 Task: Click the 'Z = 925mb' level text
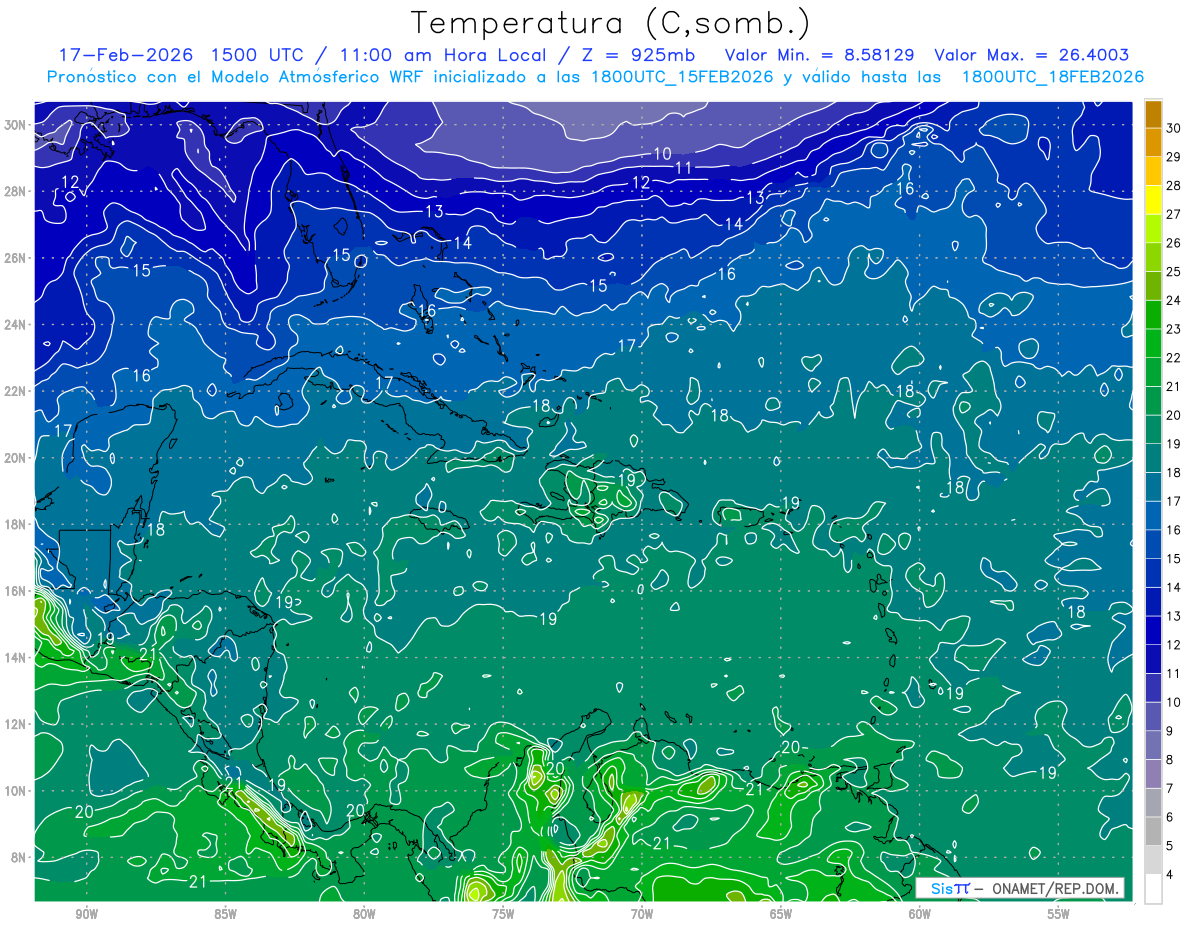coord(640,55)
